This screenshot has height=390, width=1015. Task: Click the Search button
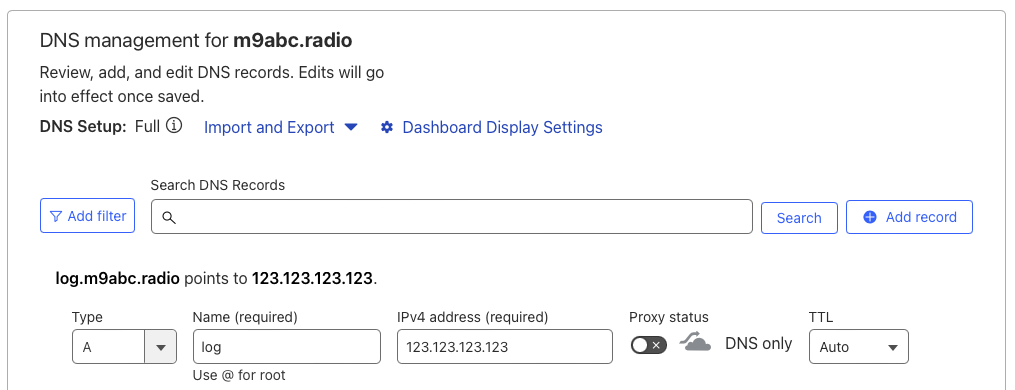[x=799, y=218]
